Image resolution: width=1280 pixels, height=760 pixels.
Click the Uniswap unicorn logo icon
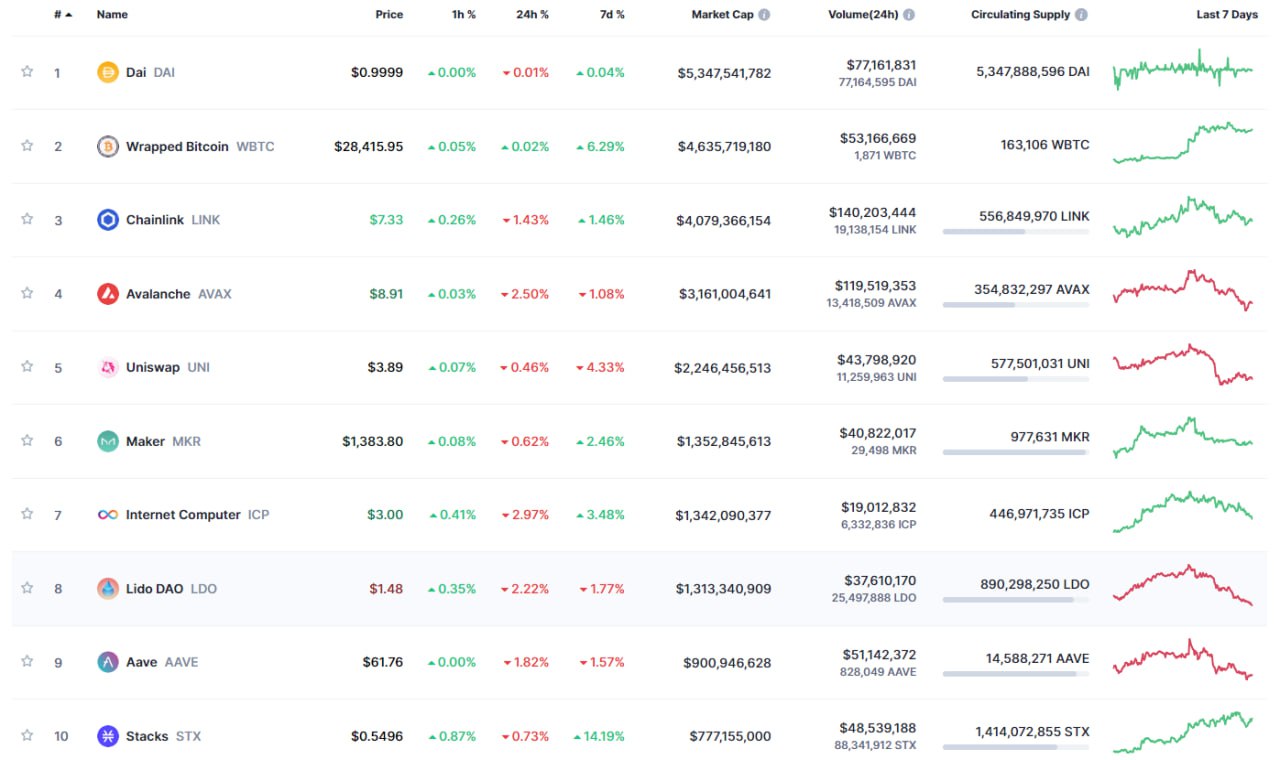108,368
